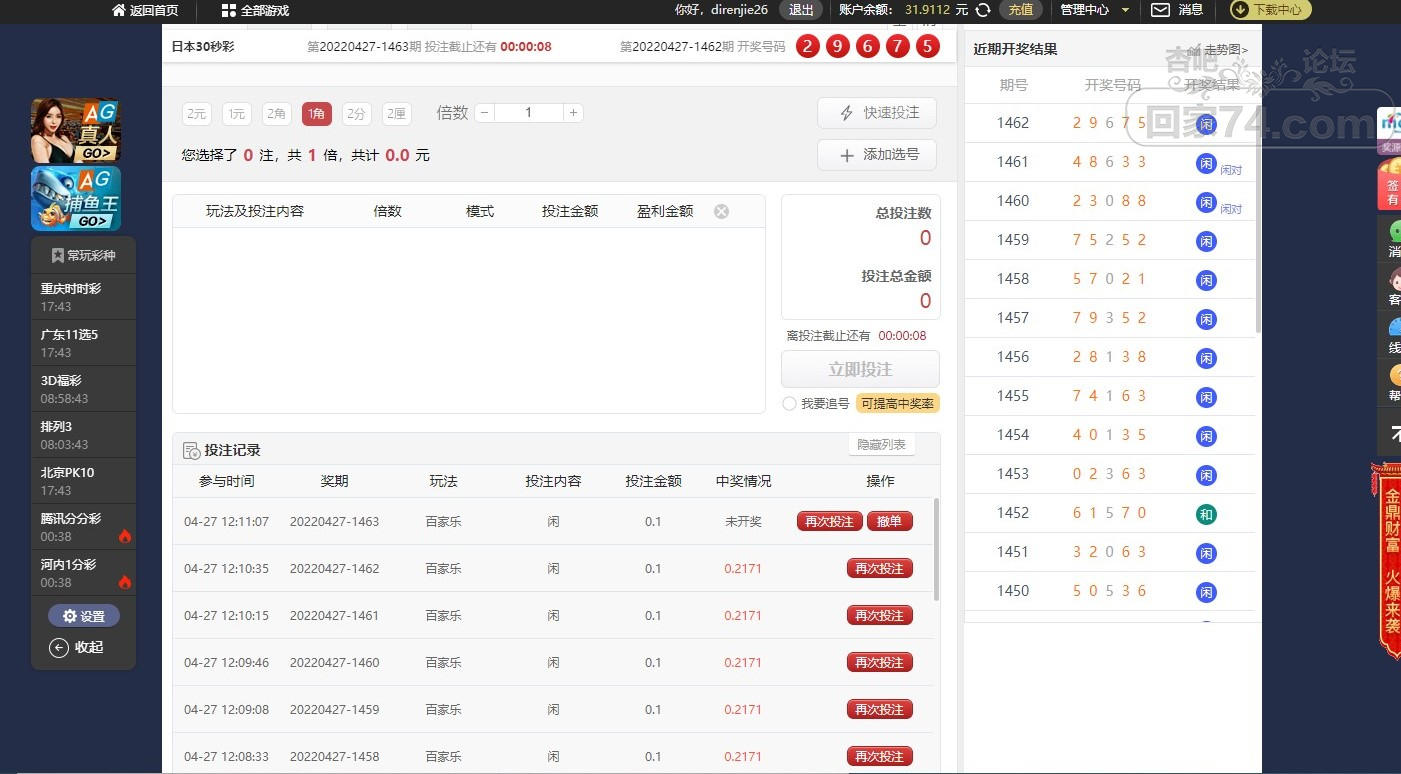Open the 腾讯分分彩 lottery

pos(84,527)
